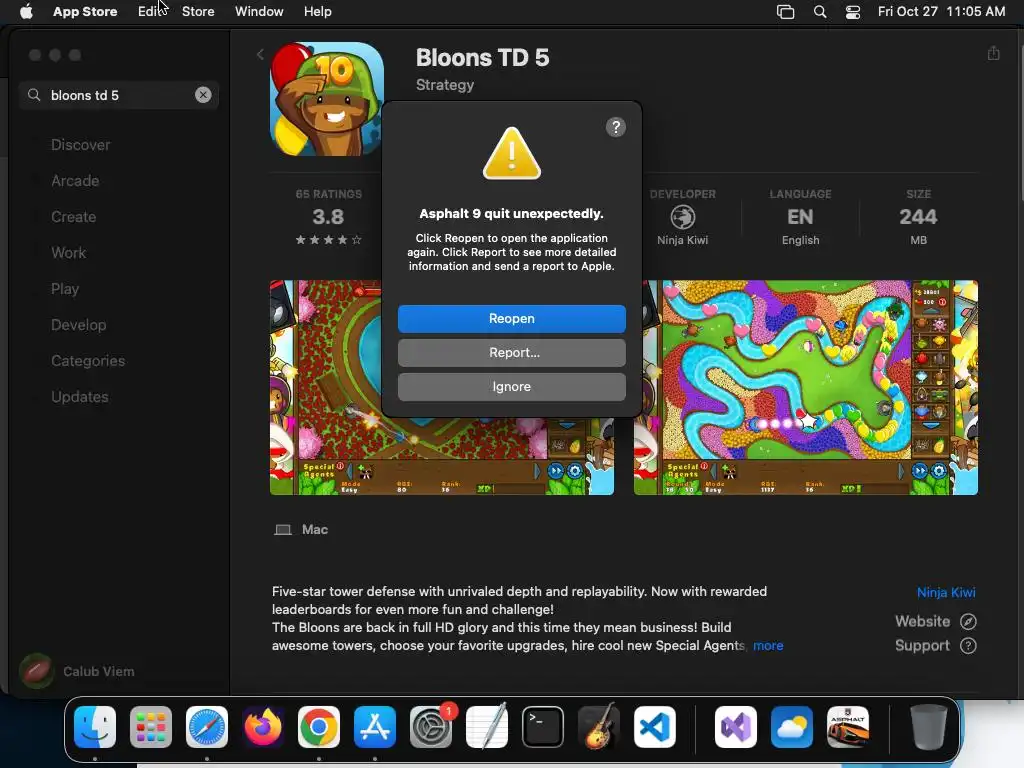Viewport: 1024px width, 768px height.
Task: Reopen Asphalt 9 application
Action: 511,319
